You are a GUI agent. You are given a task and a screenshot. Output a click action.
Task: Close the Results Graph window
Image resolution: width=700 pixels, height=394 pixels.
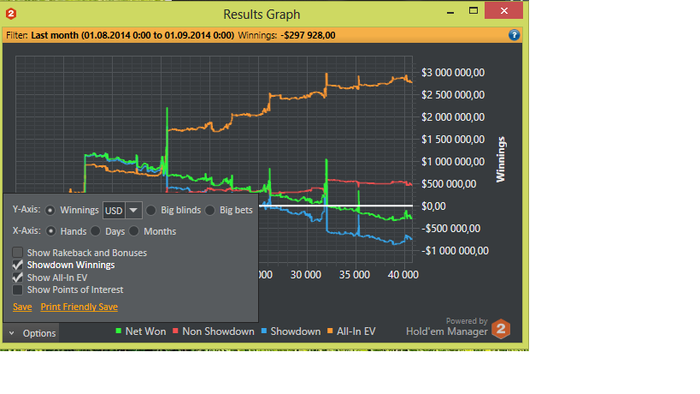504,11
